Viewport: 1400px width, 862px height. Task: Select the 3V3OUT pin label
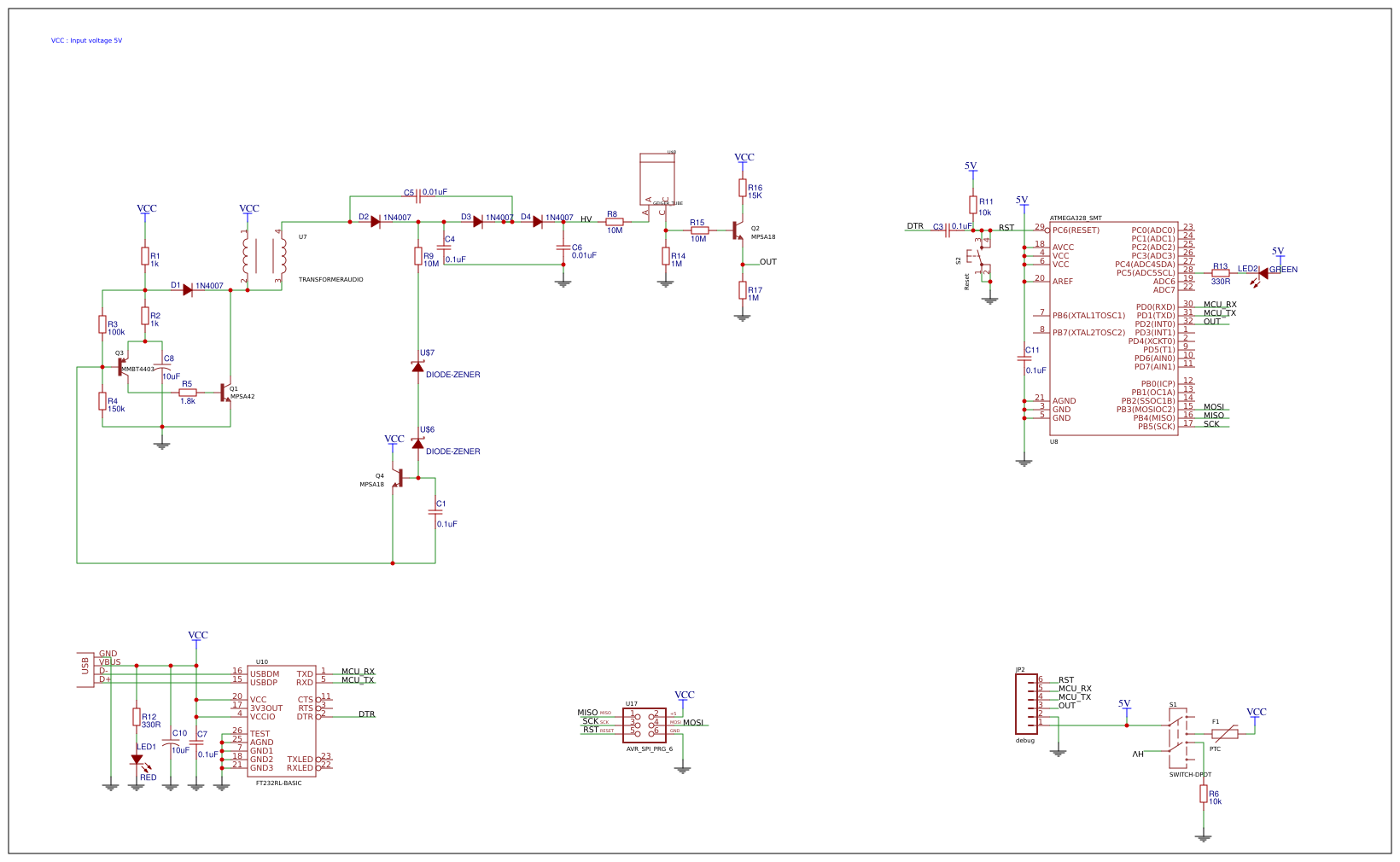point(266,708)
